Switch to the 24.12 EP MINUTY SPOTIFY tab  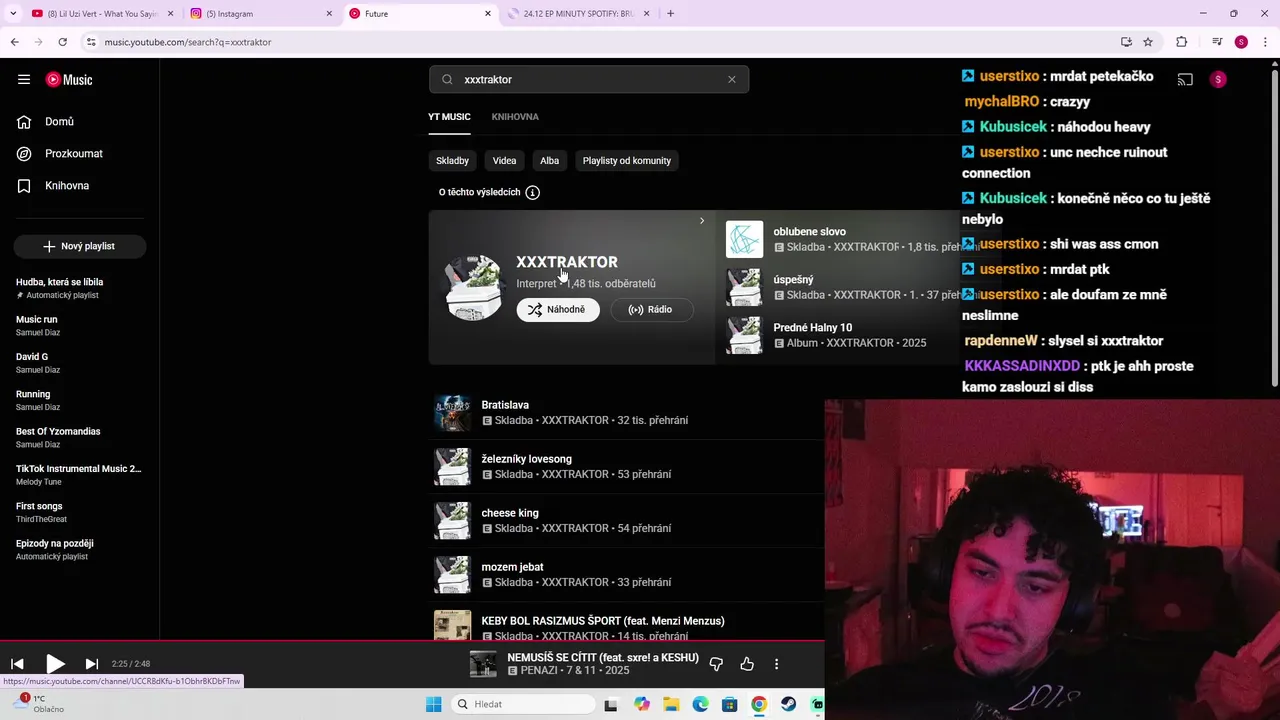580,14
